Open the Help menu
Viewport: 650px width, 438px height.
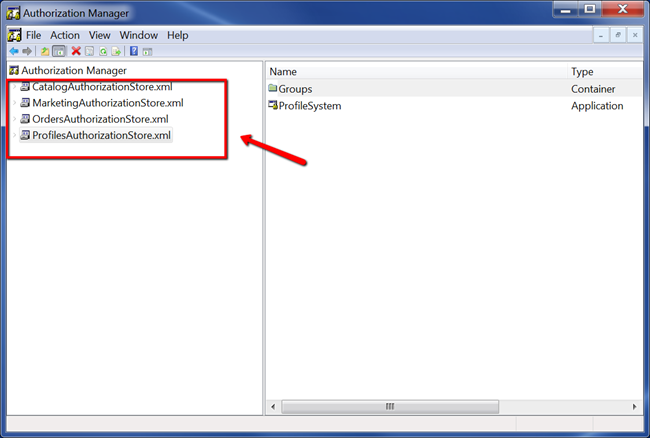point(177,35)
